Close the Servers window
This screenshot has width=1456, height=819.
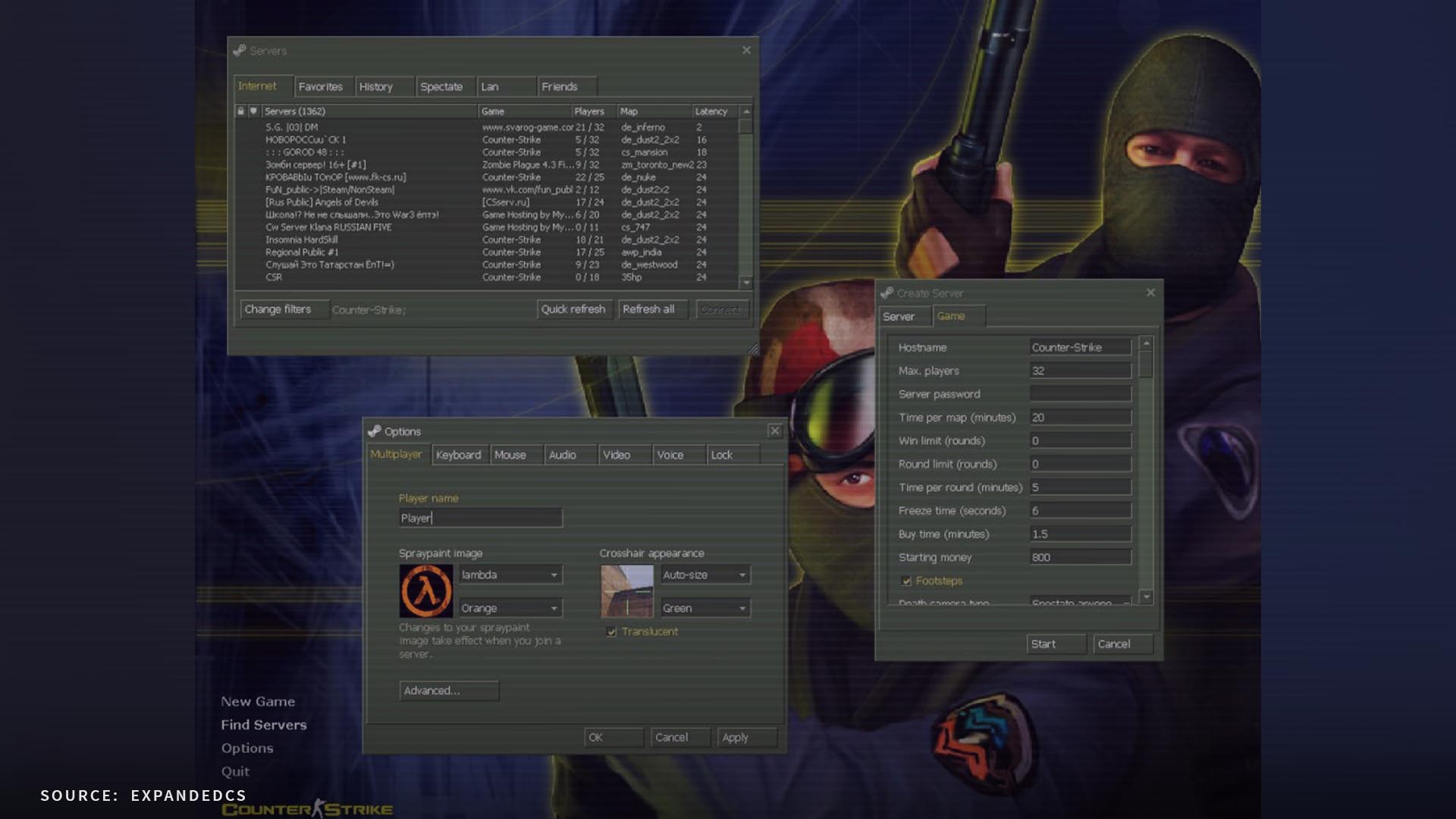tap(746, 50)
